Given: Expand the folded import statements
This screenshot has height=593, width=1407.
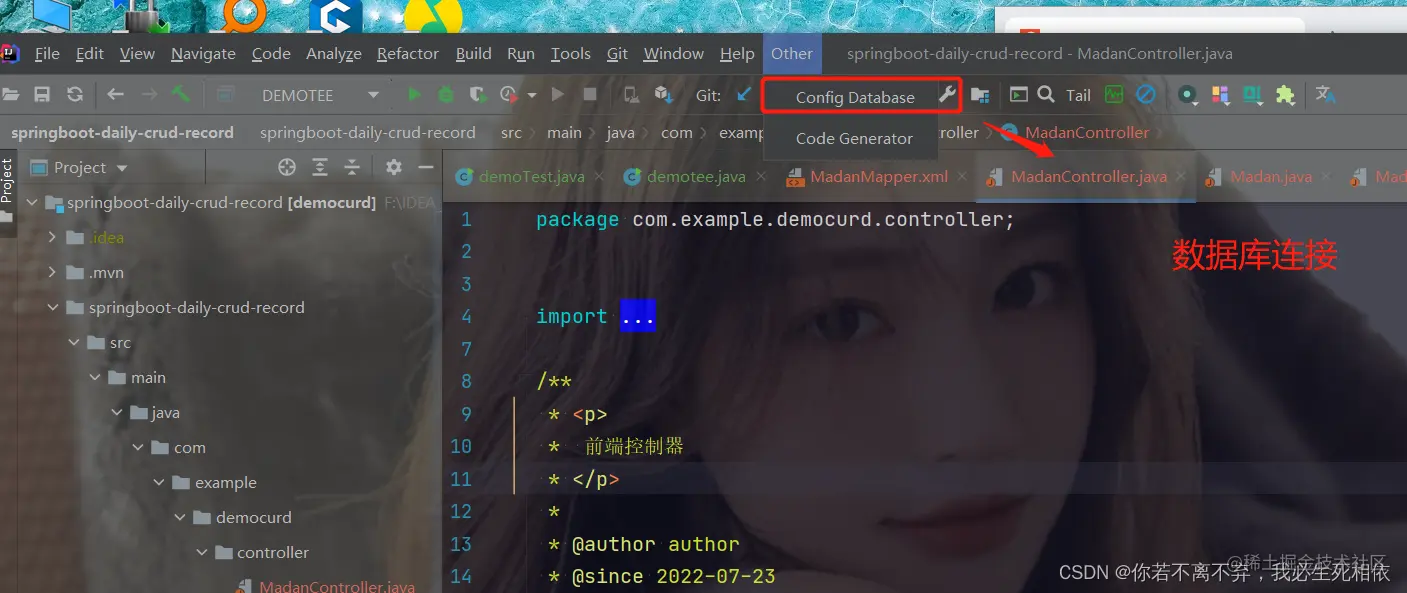Looking at the screenshot, I should (638, 315).
